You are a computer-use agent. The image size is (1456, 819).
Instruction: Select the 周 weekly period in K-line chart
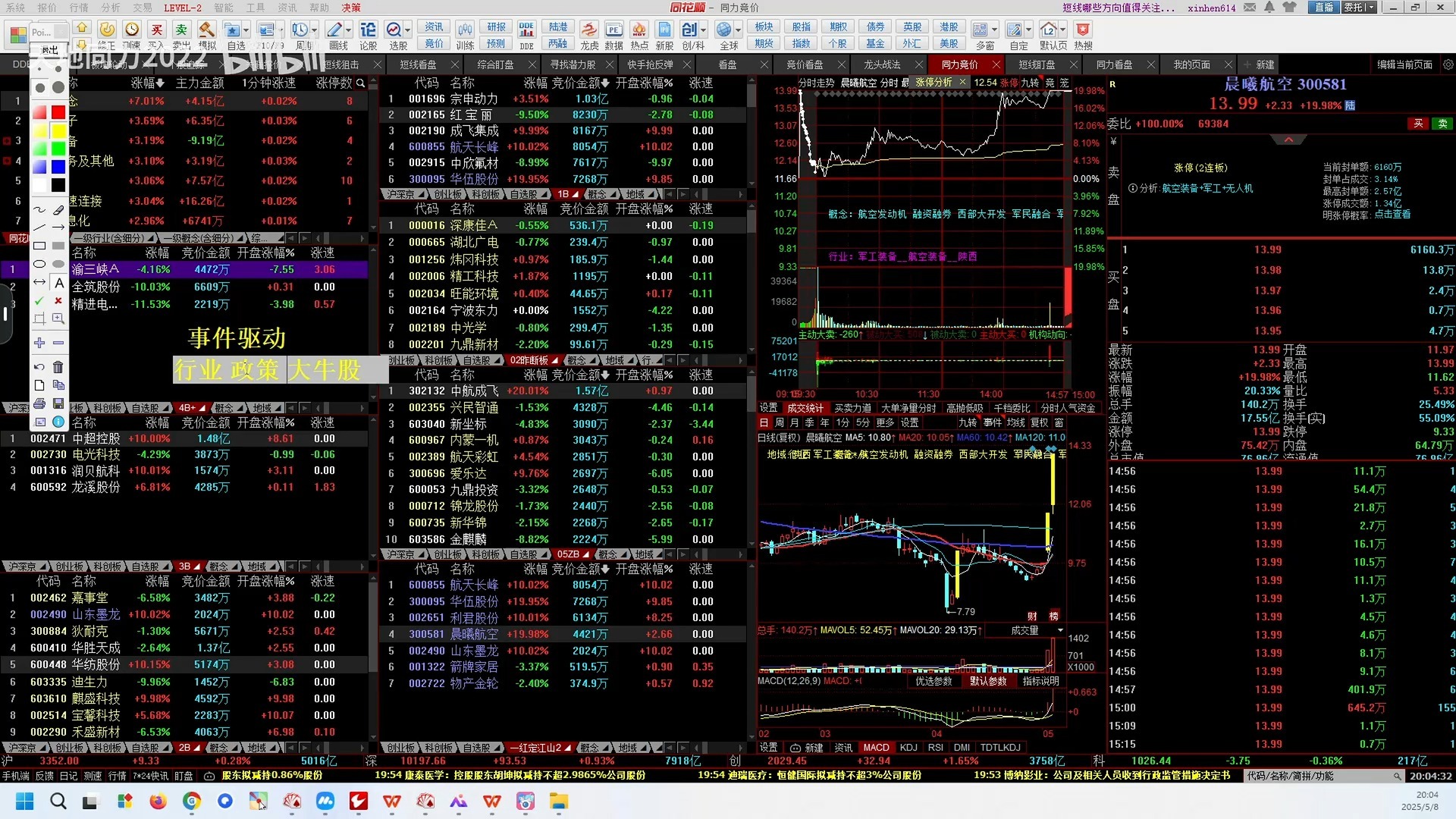click(x=779, y=423)
